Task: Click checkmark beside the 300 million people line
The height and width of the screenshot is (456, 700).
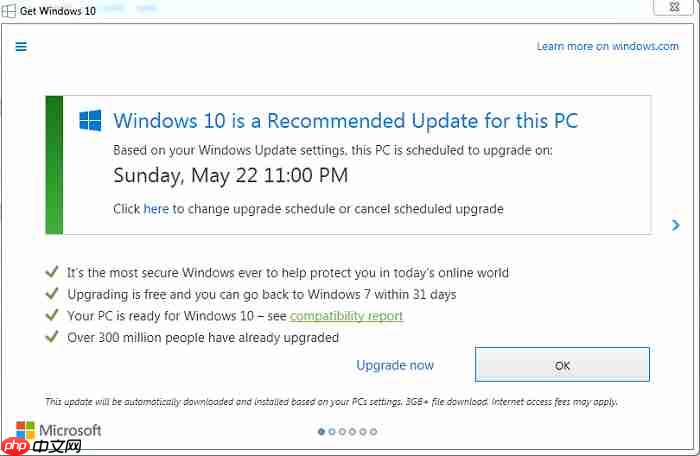Action: click(51, 337)
